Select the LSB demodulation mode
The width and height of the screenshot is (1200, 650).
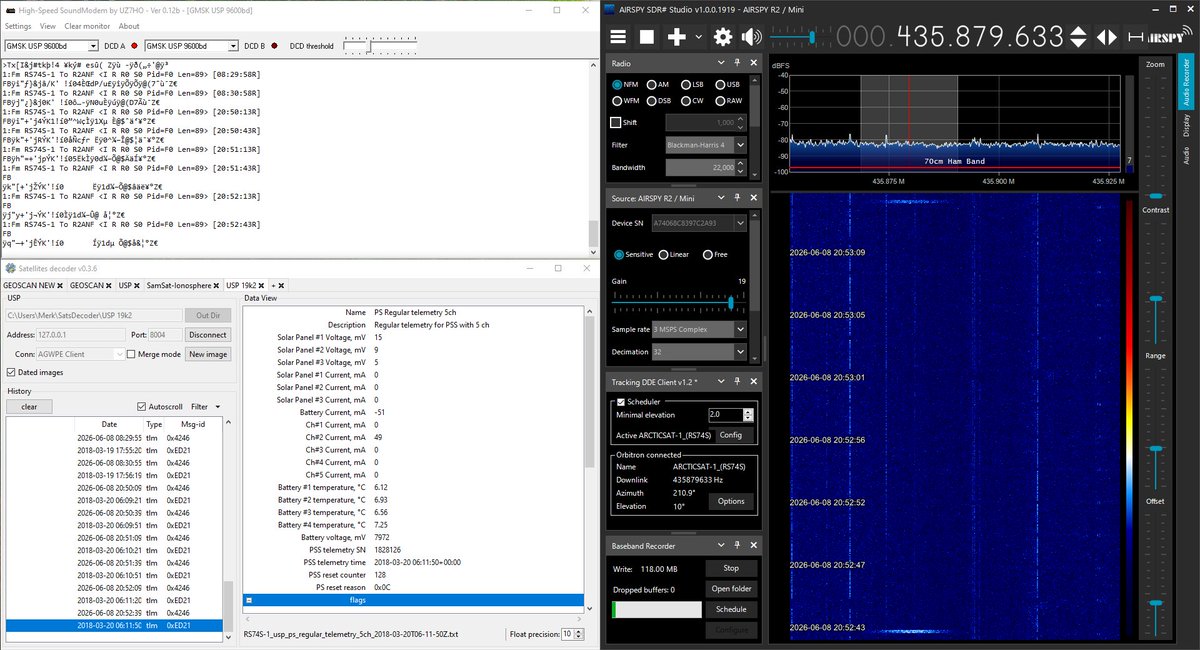pyautogui.click(x=685, y=85)
